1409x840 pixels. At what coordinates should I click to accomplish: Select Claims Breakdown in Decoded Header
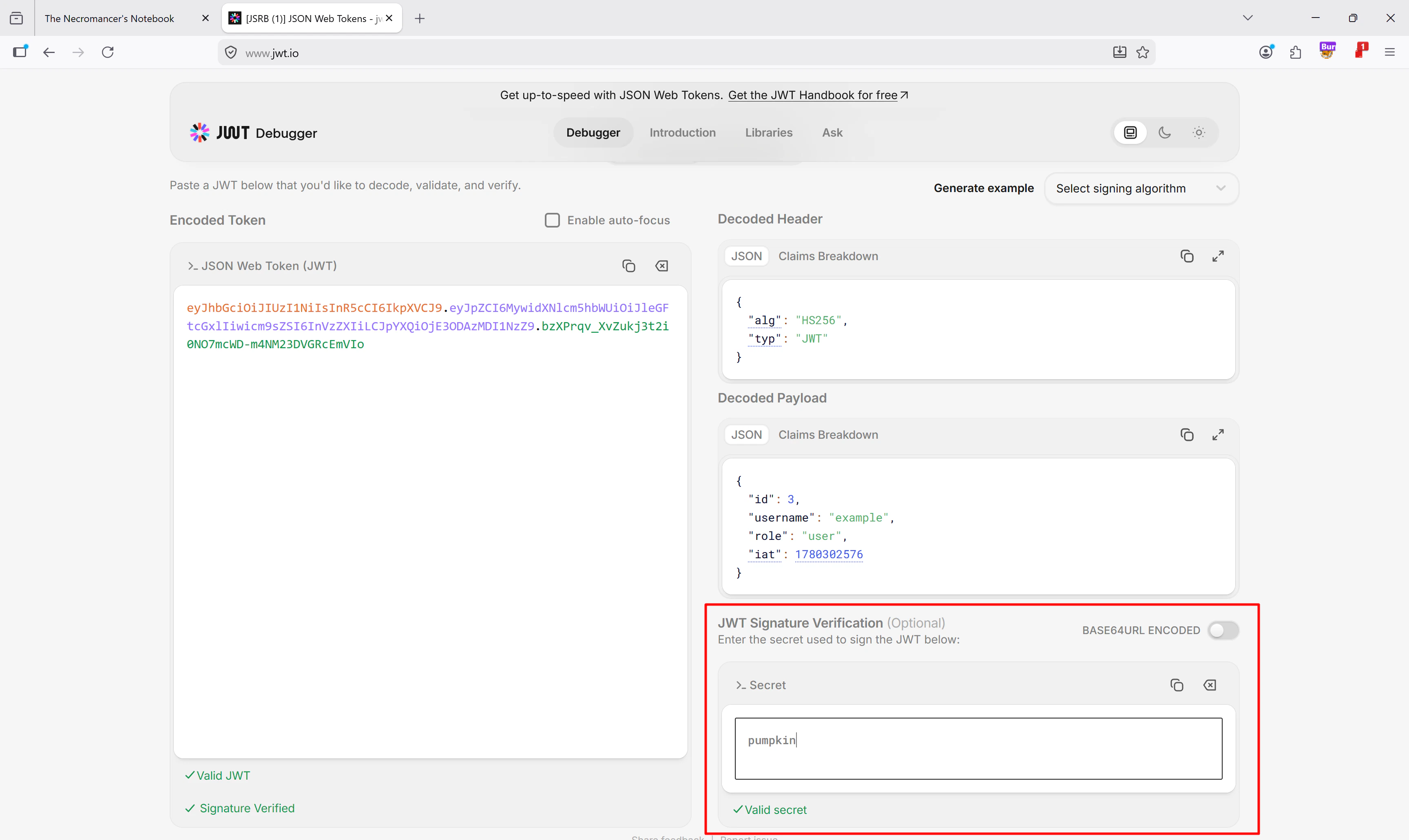point(827,256)
